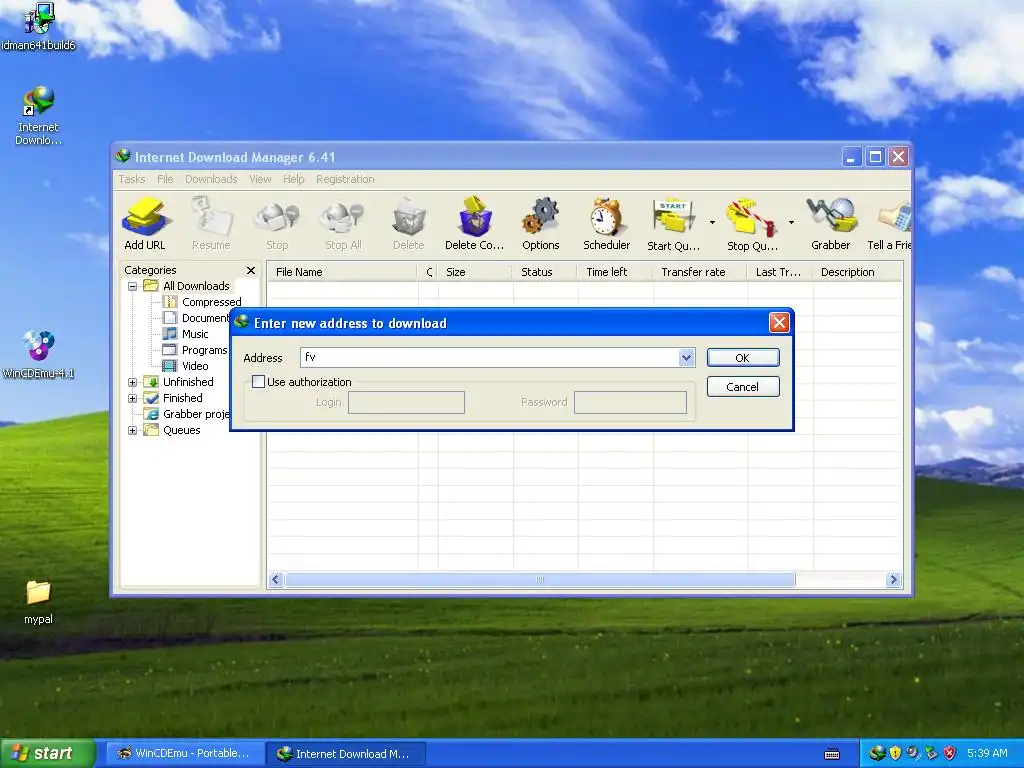Open the Stop Queue dropdown arrow

pyautogui.click(x=791, y=223)
